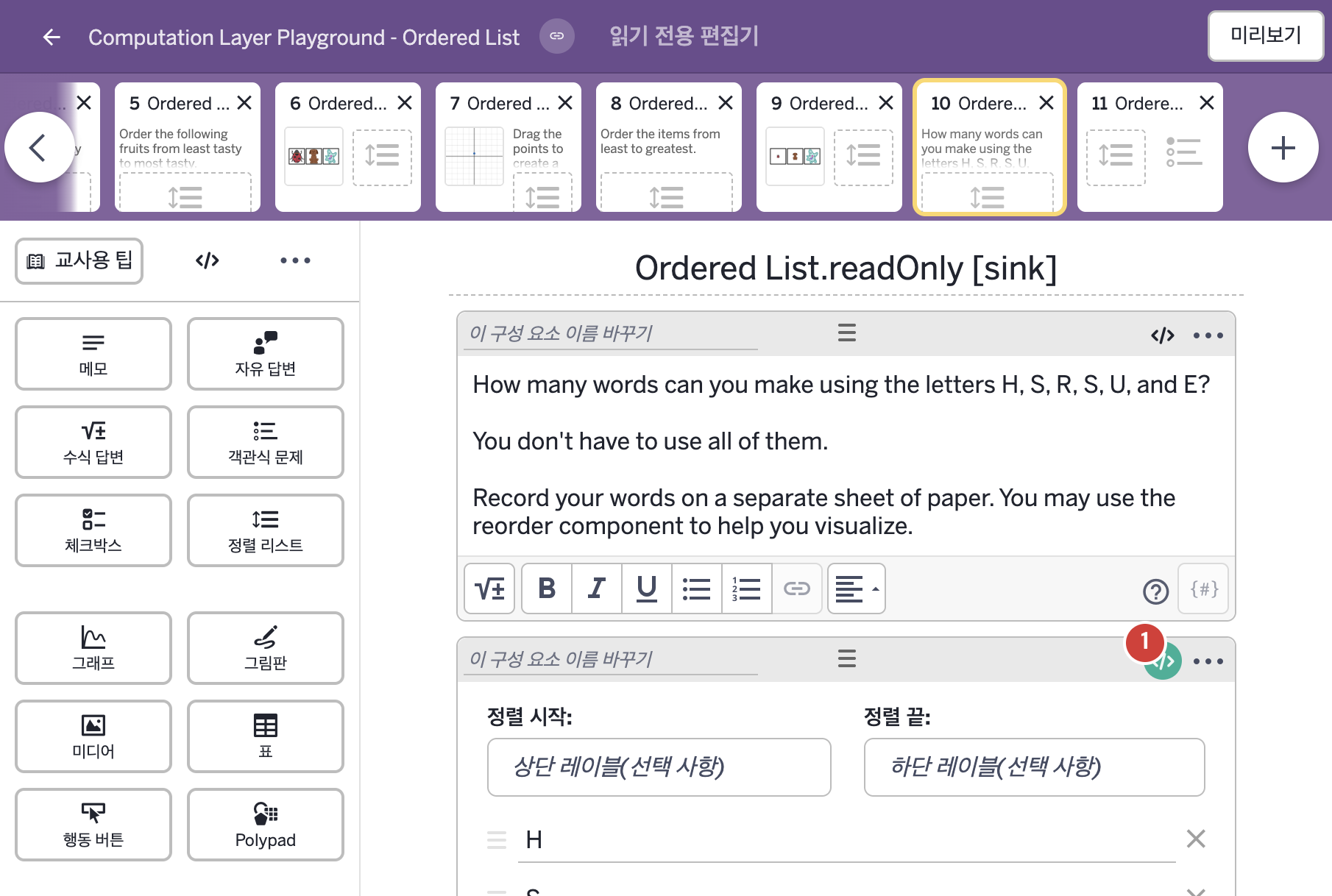Viewport: 1332px width, 896px height.
Task: Add a new screen with the plus button
Action: pos(1283,148)
